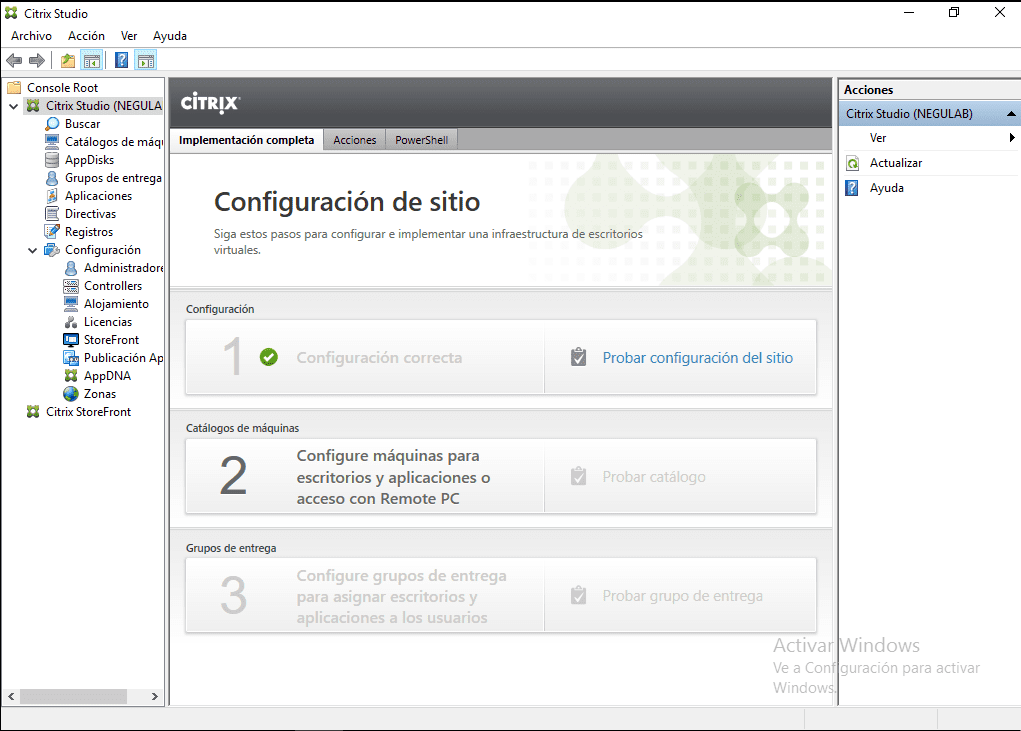The height and width of the screenshot is (731, 1021).
Task: Switch to the PowerShell tab
Action: [421, 139]
